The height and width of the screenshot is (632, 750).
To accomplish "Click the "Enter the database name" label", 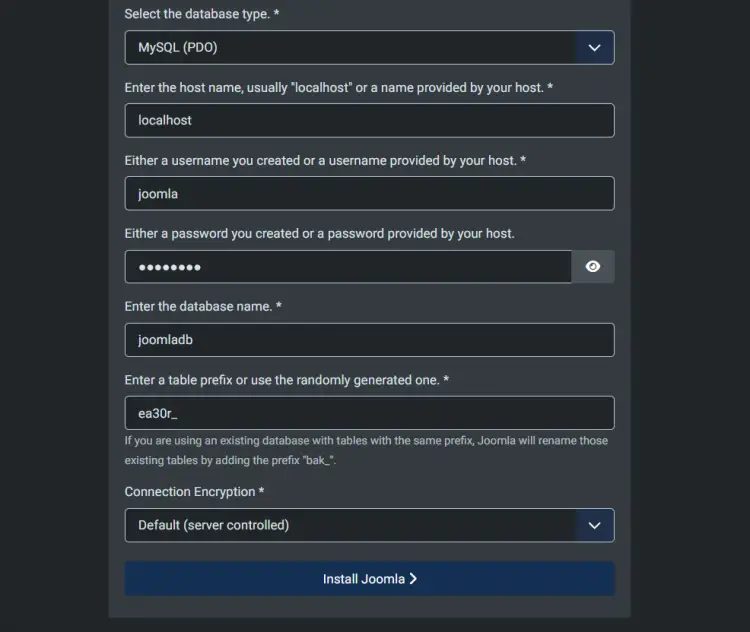I will click(x=203, y=307).
